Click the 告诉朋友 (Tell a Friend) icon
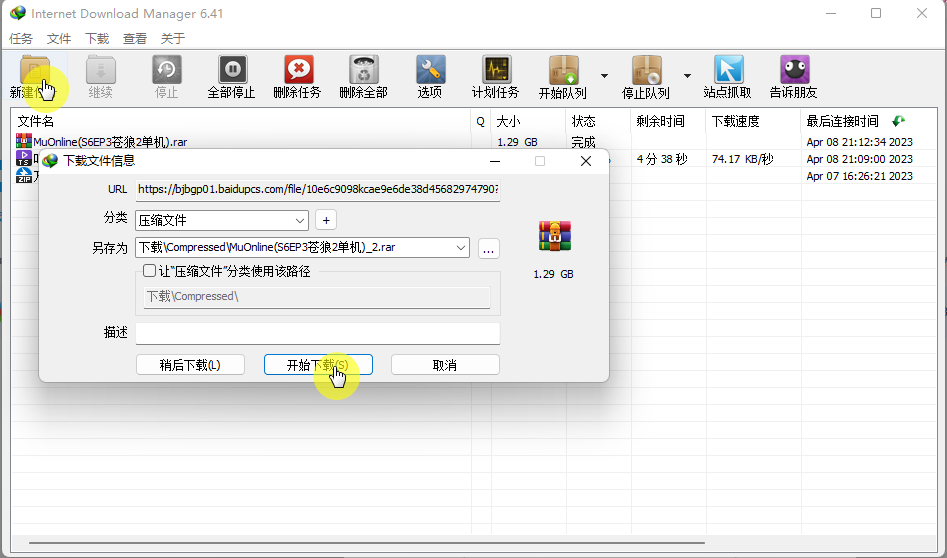This screenshot has height=558, width=947. pos(794,70)
